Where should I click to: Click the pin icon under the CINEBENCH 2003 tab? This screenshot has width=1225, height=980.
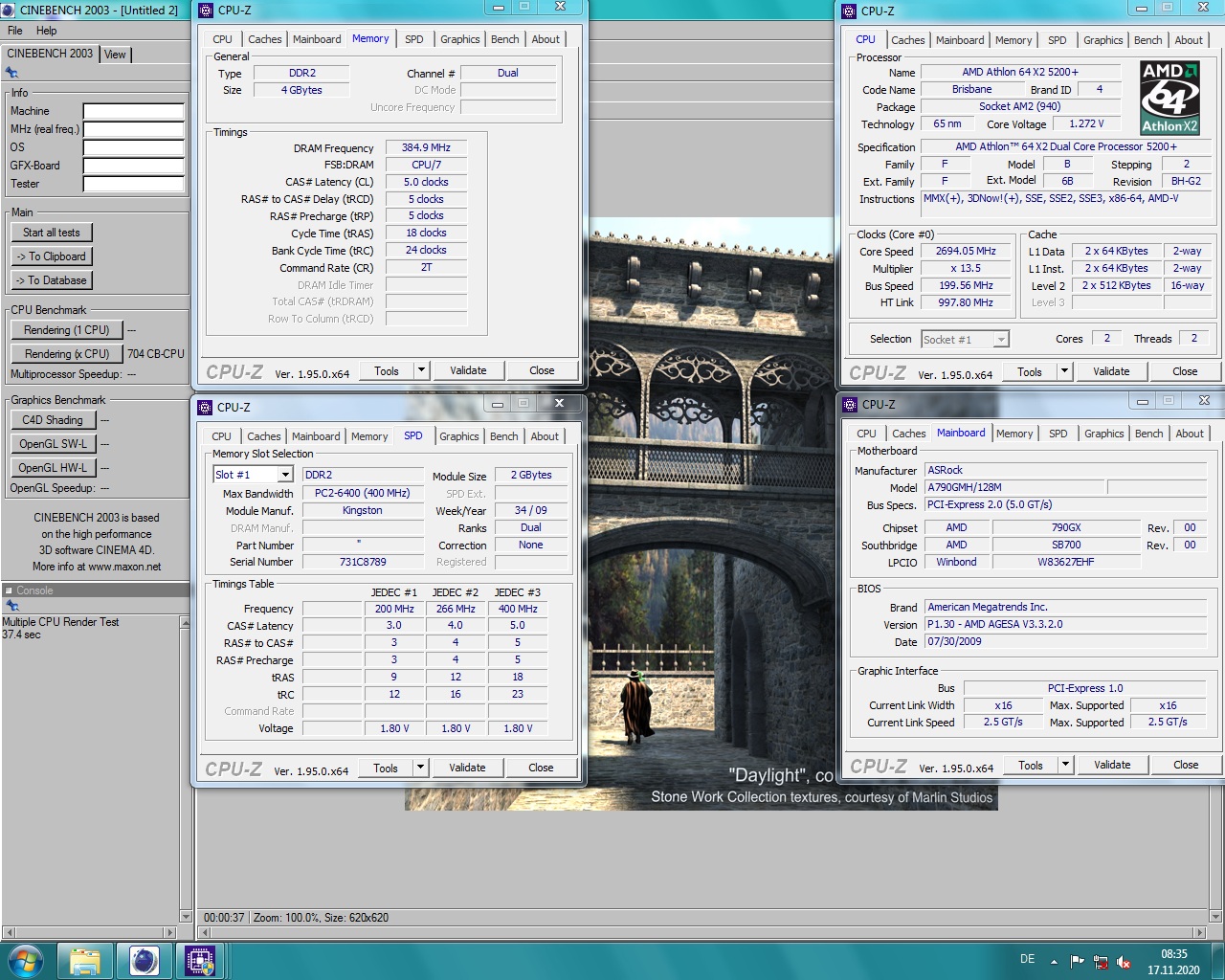pos(12,72)
